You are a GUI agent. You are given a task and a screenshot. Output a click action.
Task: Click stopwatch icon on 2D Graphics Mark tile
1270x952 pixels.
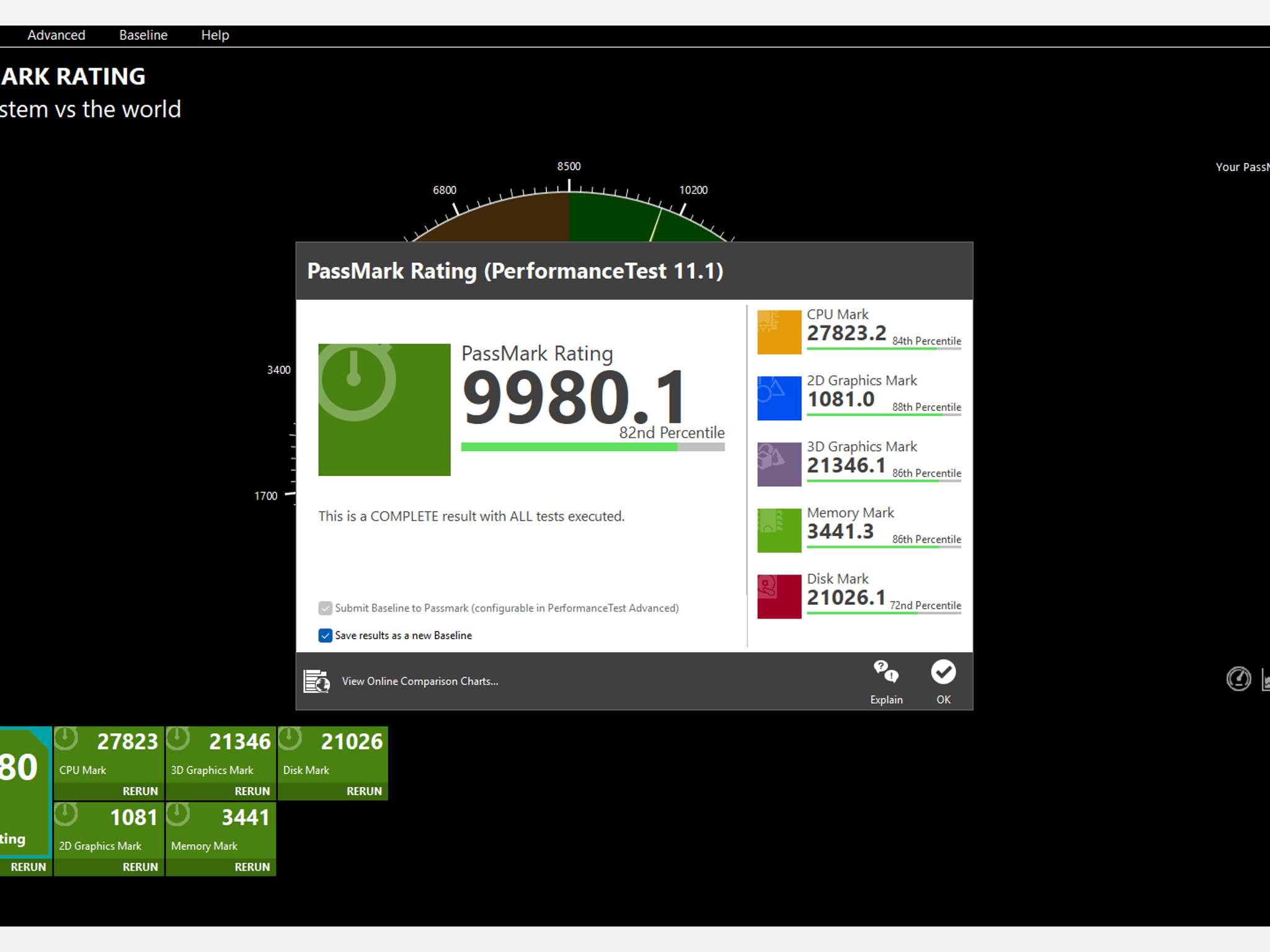coord(66,814)
